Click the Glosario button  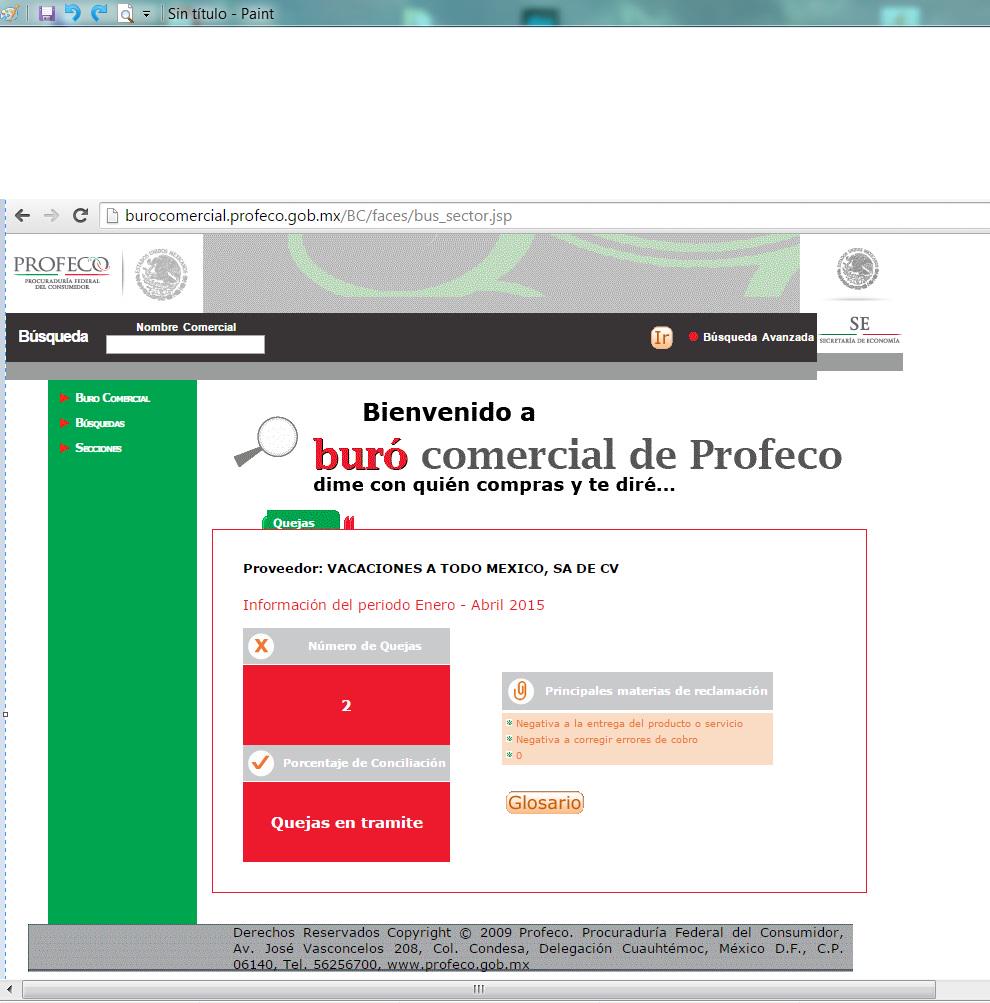(545, 802)
